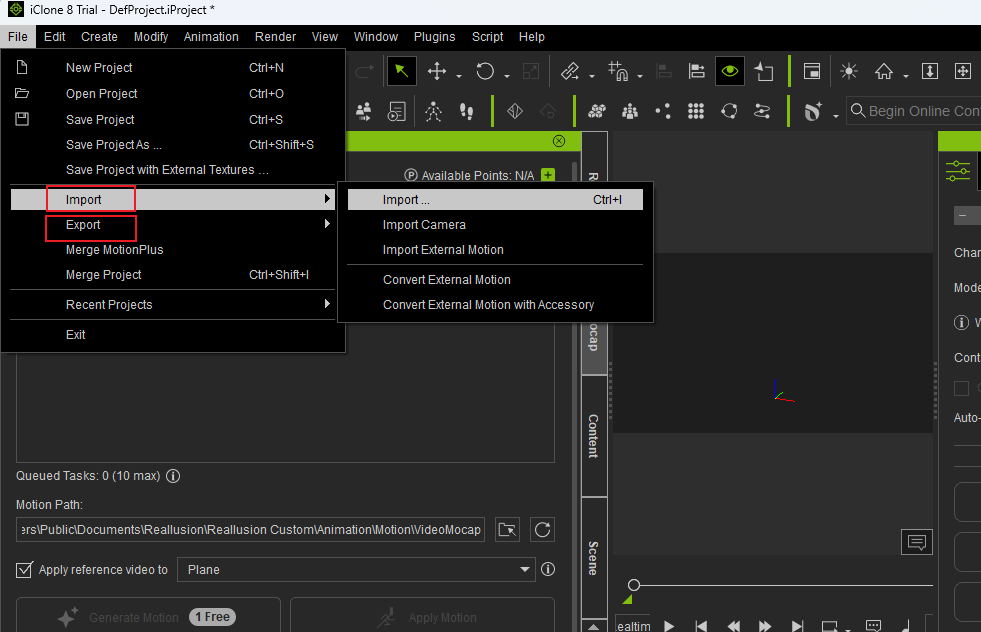
Task: Close the green-header panel
Action: coord(559,141)
